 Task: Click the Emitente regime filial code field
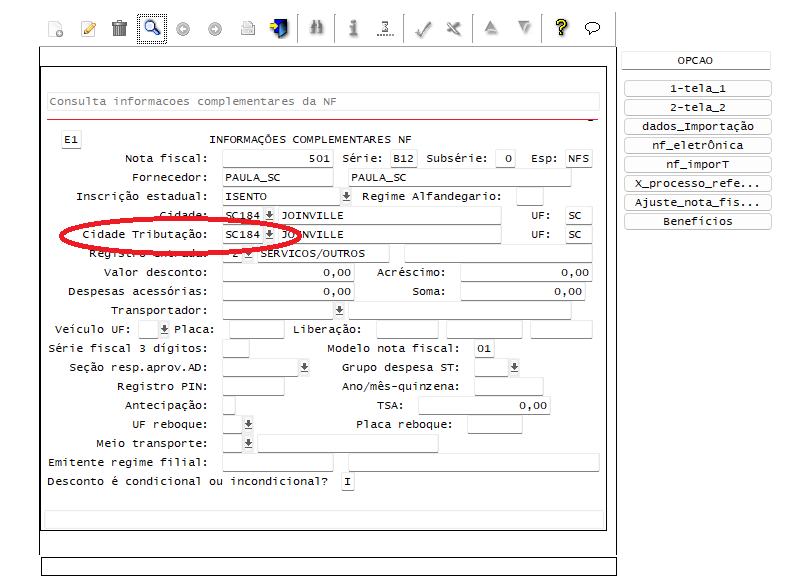(278, 462)
